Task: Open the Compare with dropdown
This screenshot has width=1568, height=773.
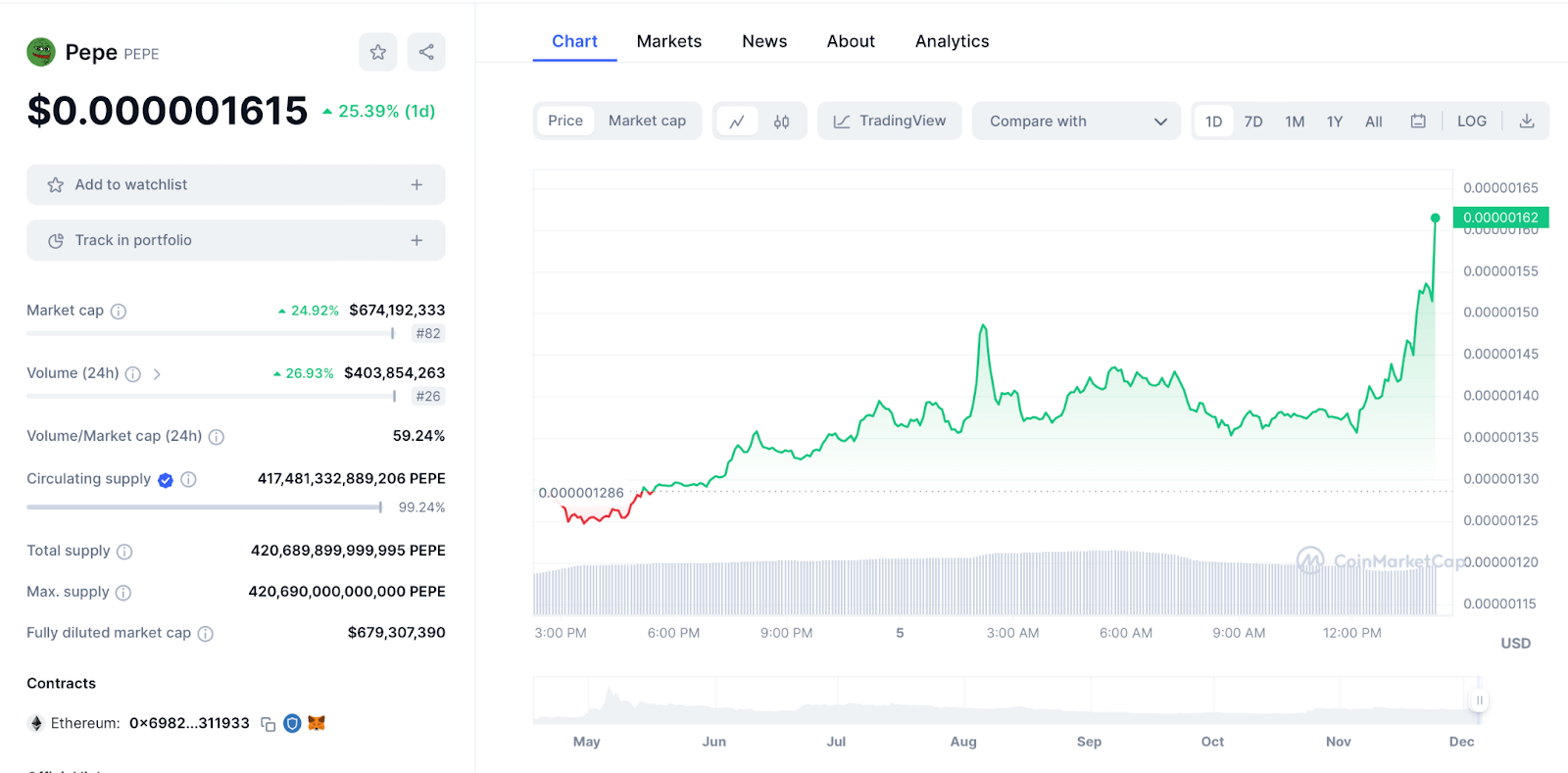Action: pos(1077,121)
